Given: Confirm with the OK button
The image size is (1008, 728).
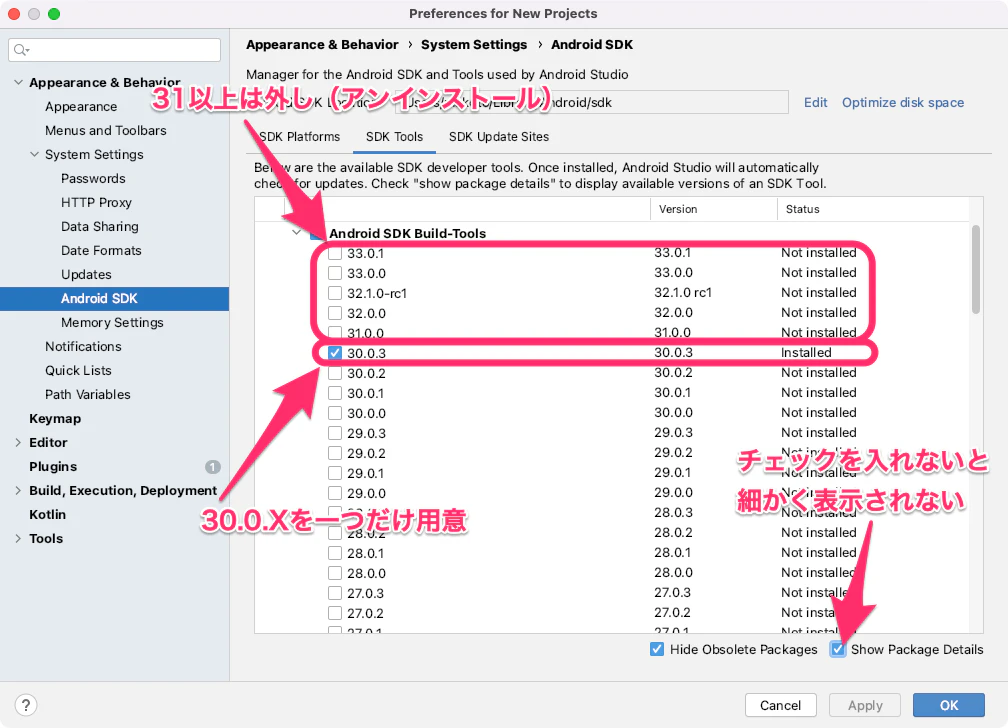Looking at the screenshot, I should click(949, 705).
